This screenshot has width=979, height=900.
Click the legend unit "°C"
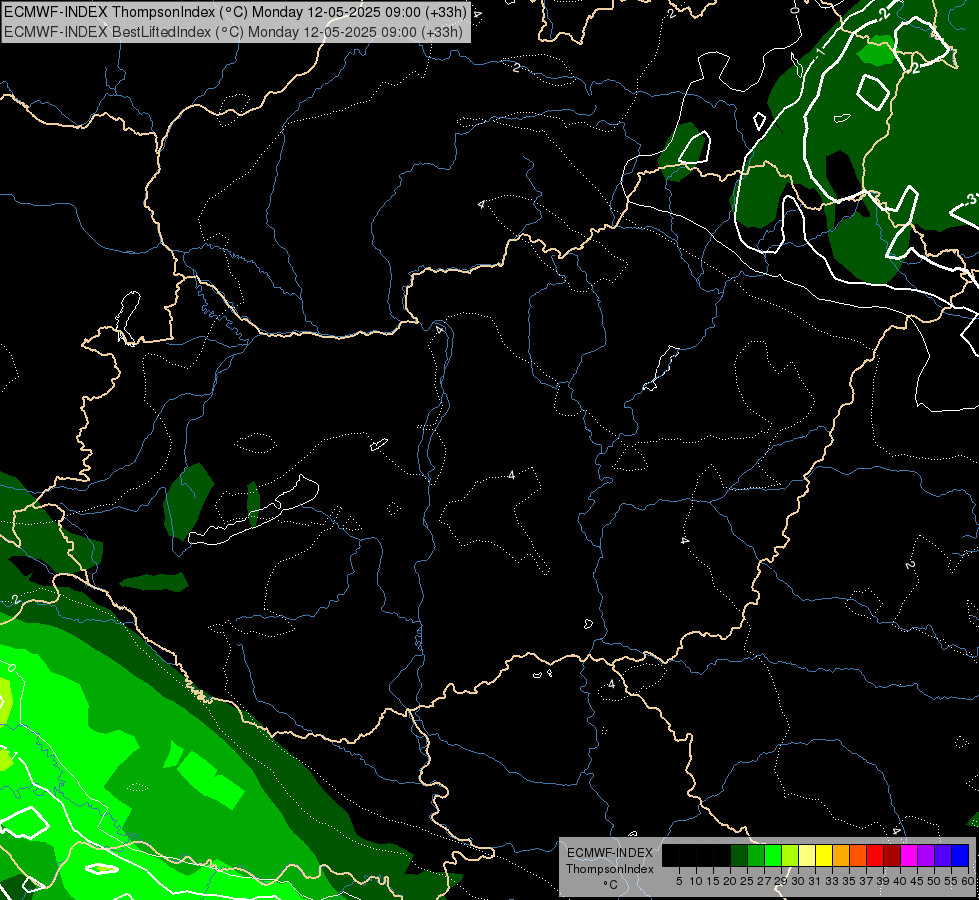click(611, 884)
